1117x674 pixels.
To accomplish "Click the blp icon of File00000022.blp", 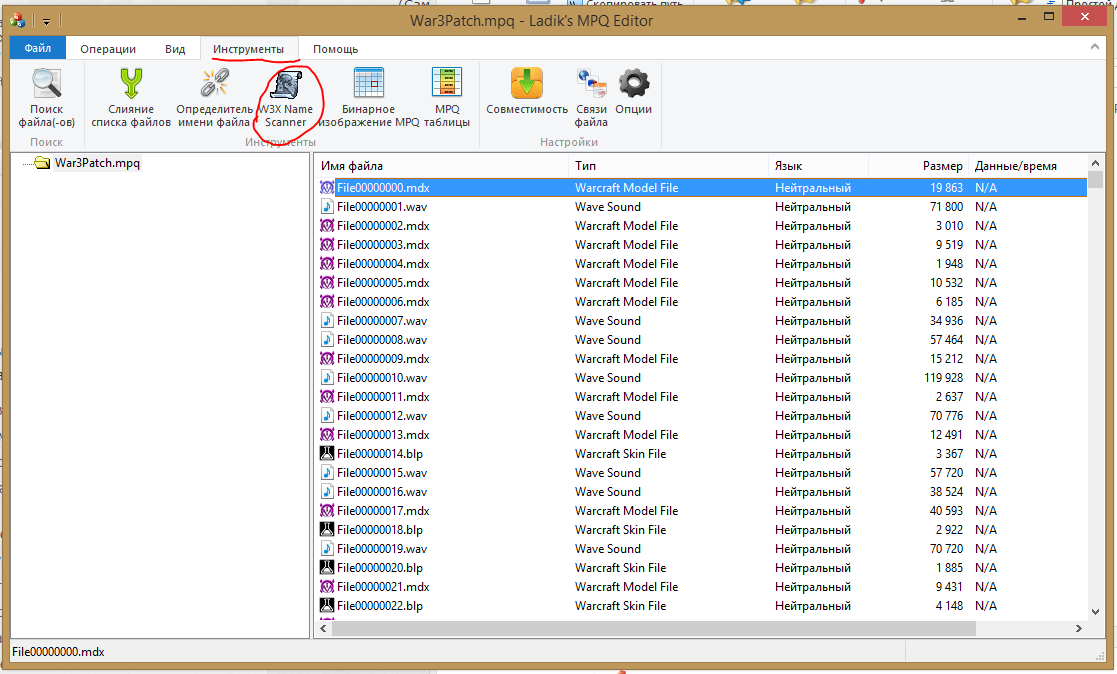I will click(327, 606).
